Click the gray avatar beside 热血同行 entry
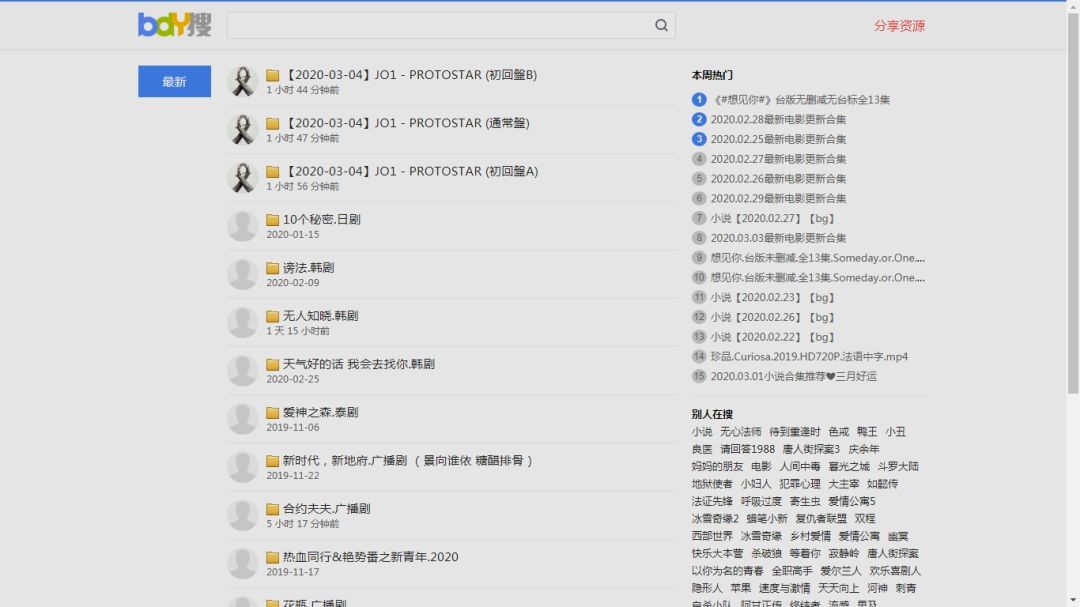 click(x=242, y=563)
